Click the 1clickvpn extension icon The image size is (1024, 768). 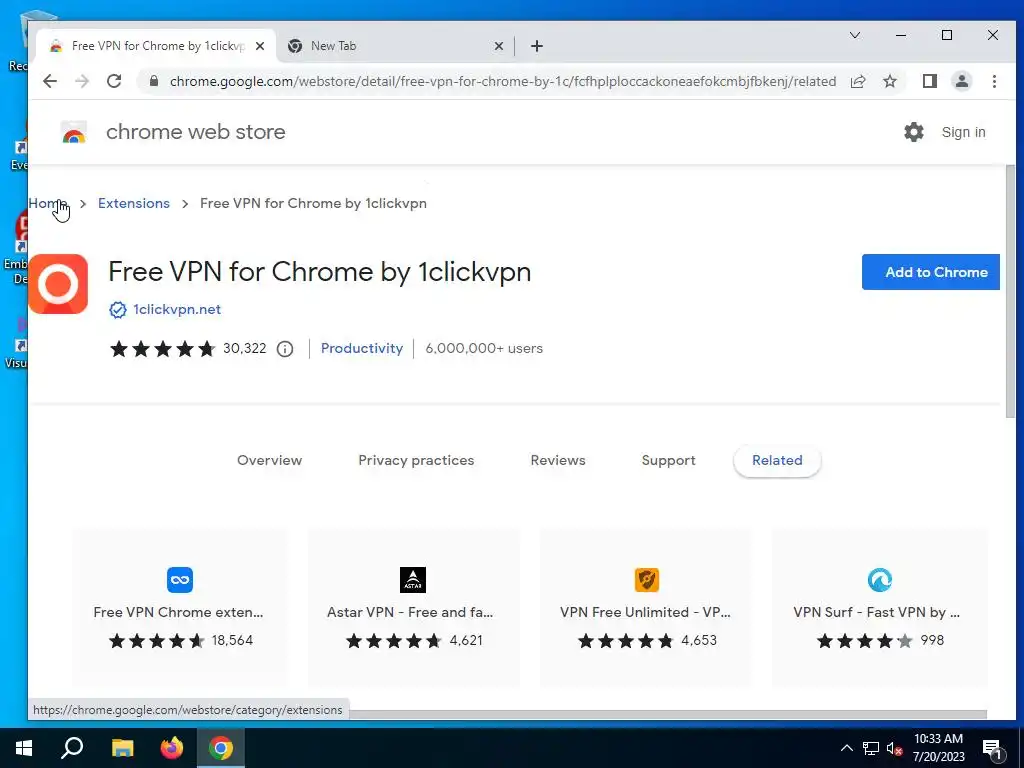(x=58, y=284)
